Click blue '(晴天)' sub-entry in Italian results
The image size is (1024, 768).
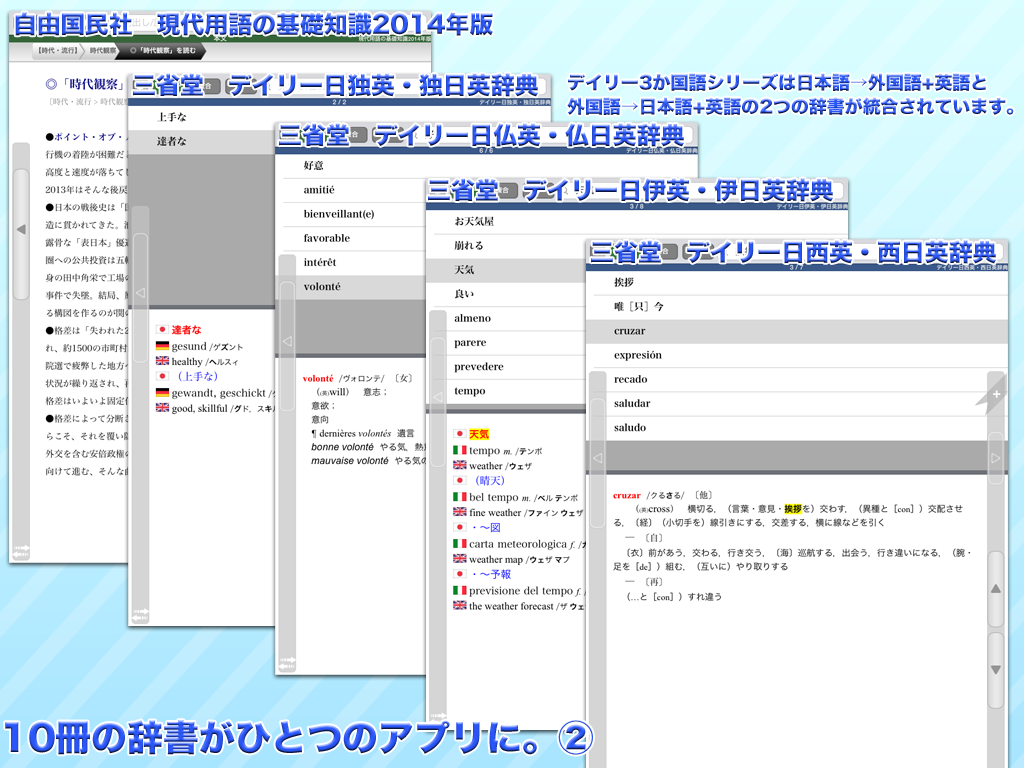tap(490, 481)
